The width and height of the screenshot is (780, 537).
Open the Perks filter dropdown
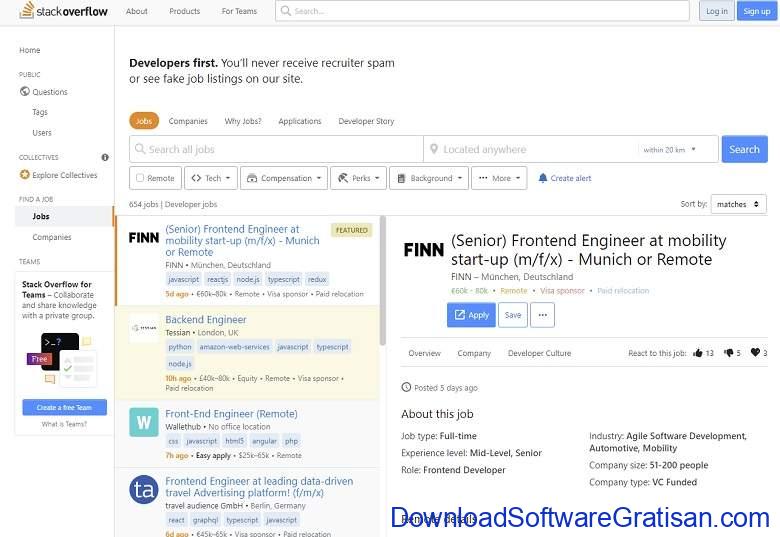tap(358, 178)
